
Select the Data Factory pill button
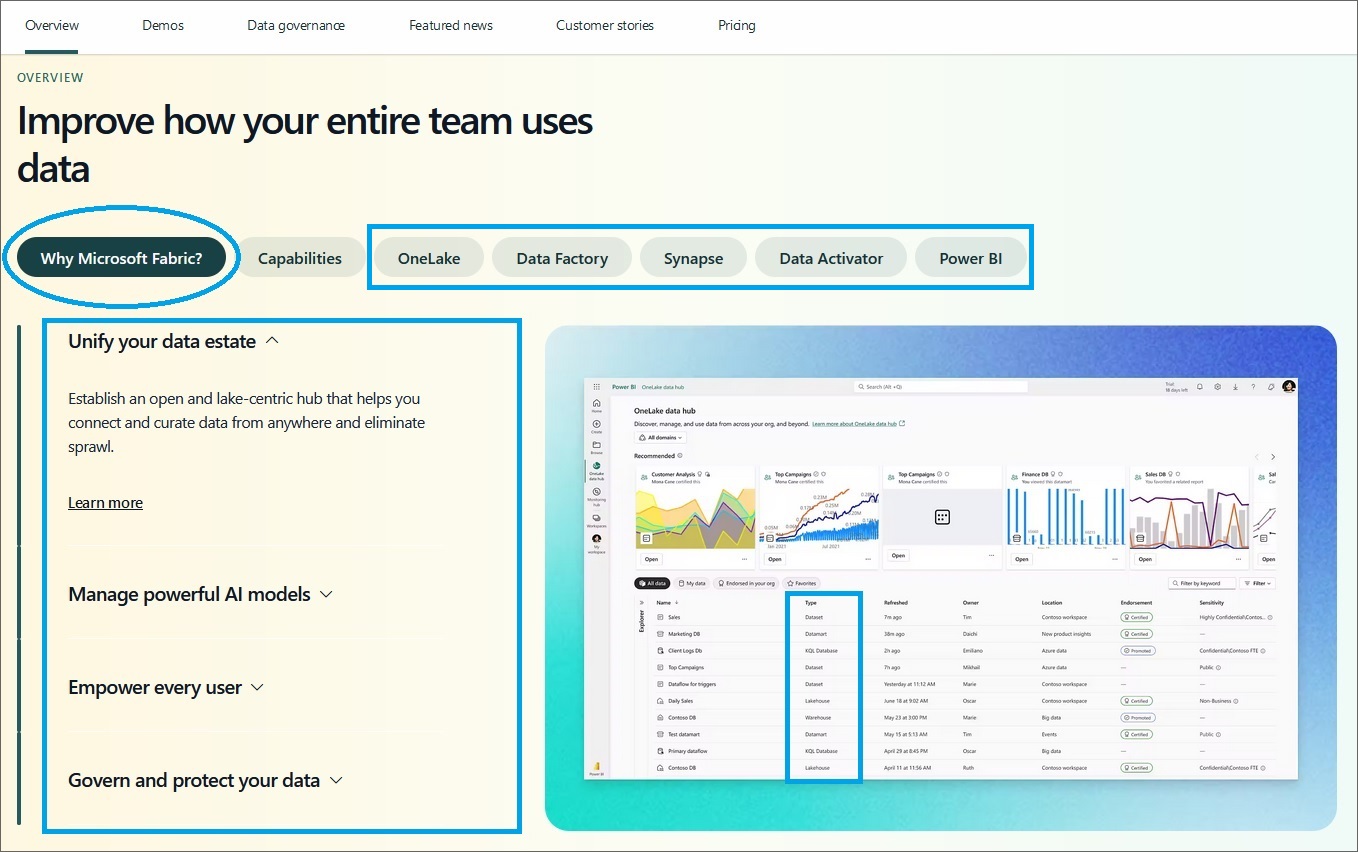coord(561,257)
